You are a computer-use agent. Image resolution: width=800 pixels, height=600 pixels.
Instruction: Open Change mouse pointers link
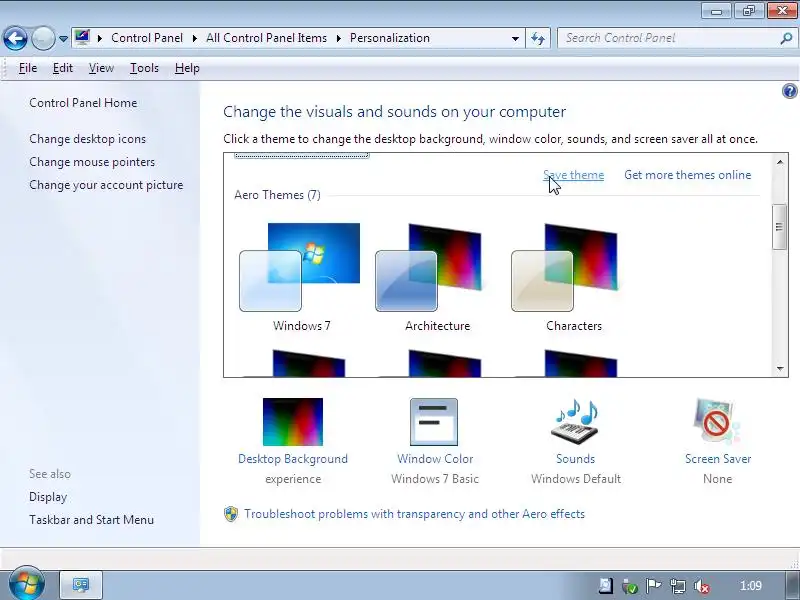[92, 162]
